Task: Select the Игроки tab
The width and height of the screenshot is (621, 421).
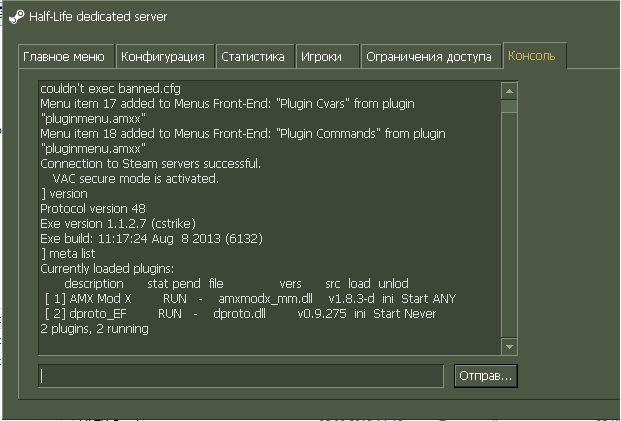Action: coord(328,57)
